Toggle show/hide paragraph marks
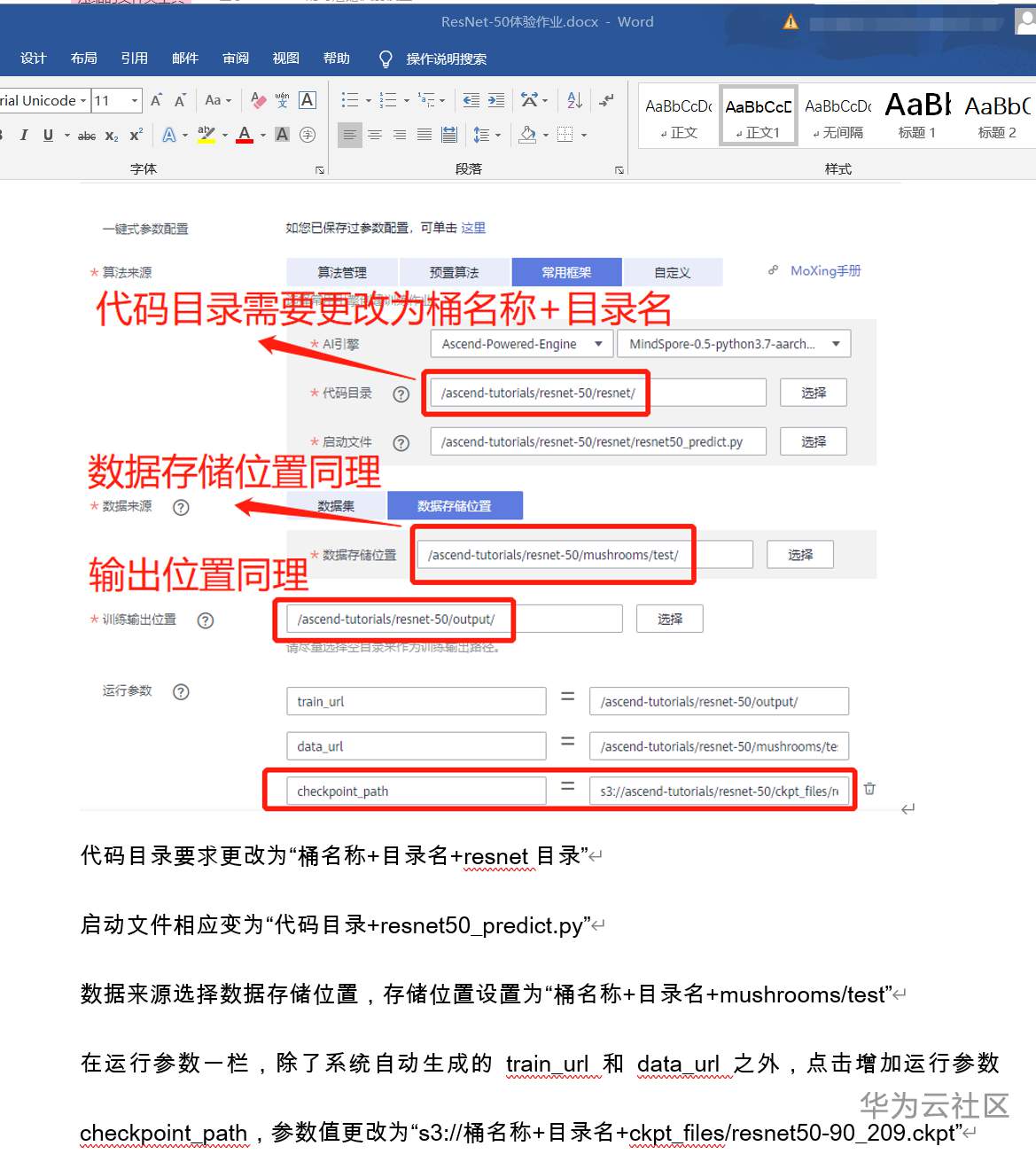The height and width of the screenshot is (1154, 1036). [x=606, y=100]
